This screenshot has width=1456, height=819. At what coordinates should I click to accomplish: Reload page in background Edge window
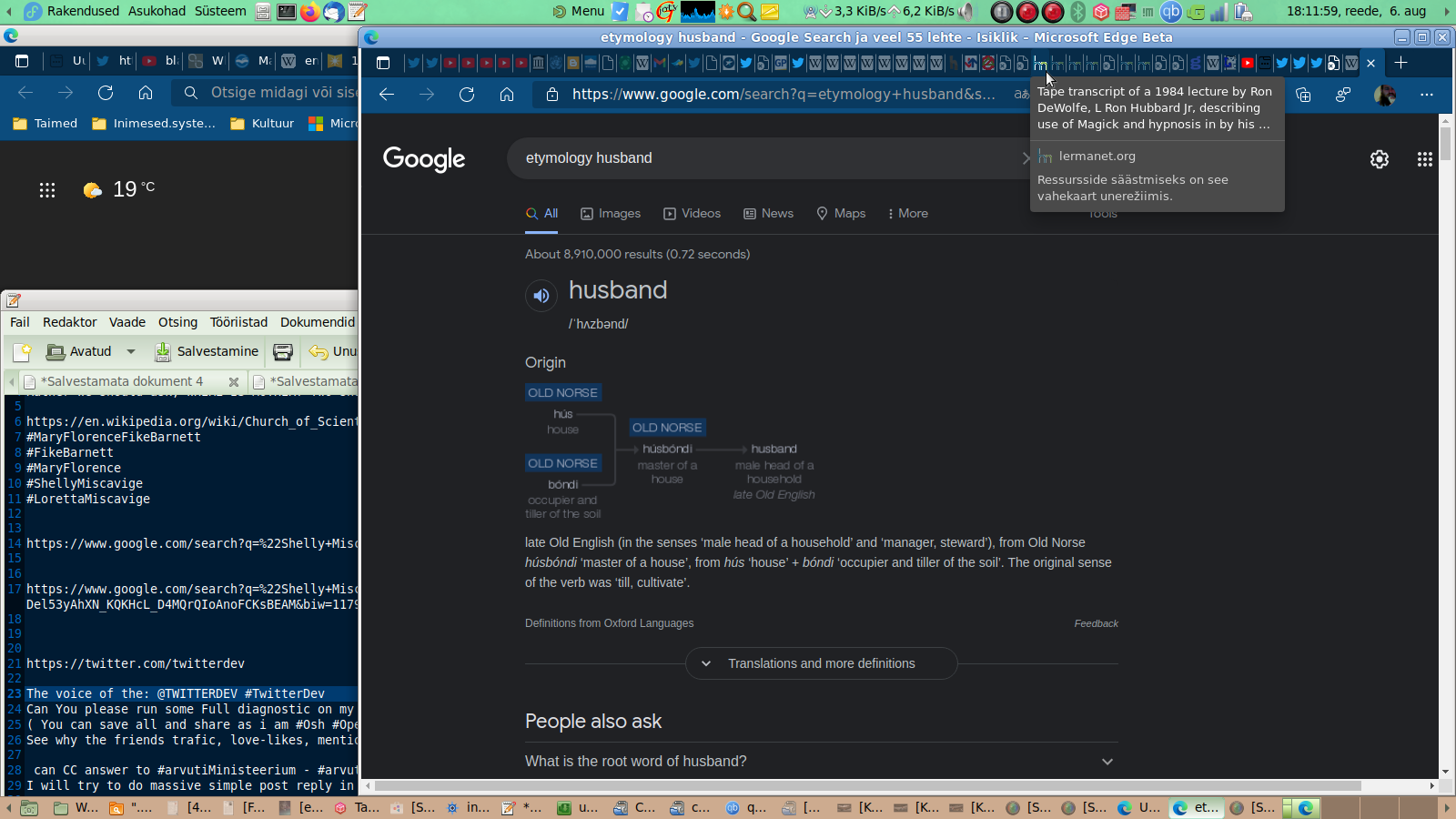pyautogui.click(x=106, y=93)
